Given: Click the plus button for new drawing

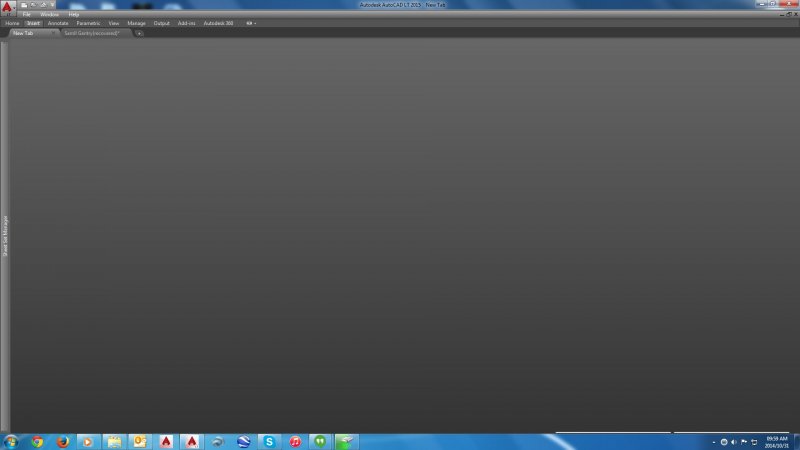Looking at the screenshot, I should (139, 34).
